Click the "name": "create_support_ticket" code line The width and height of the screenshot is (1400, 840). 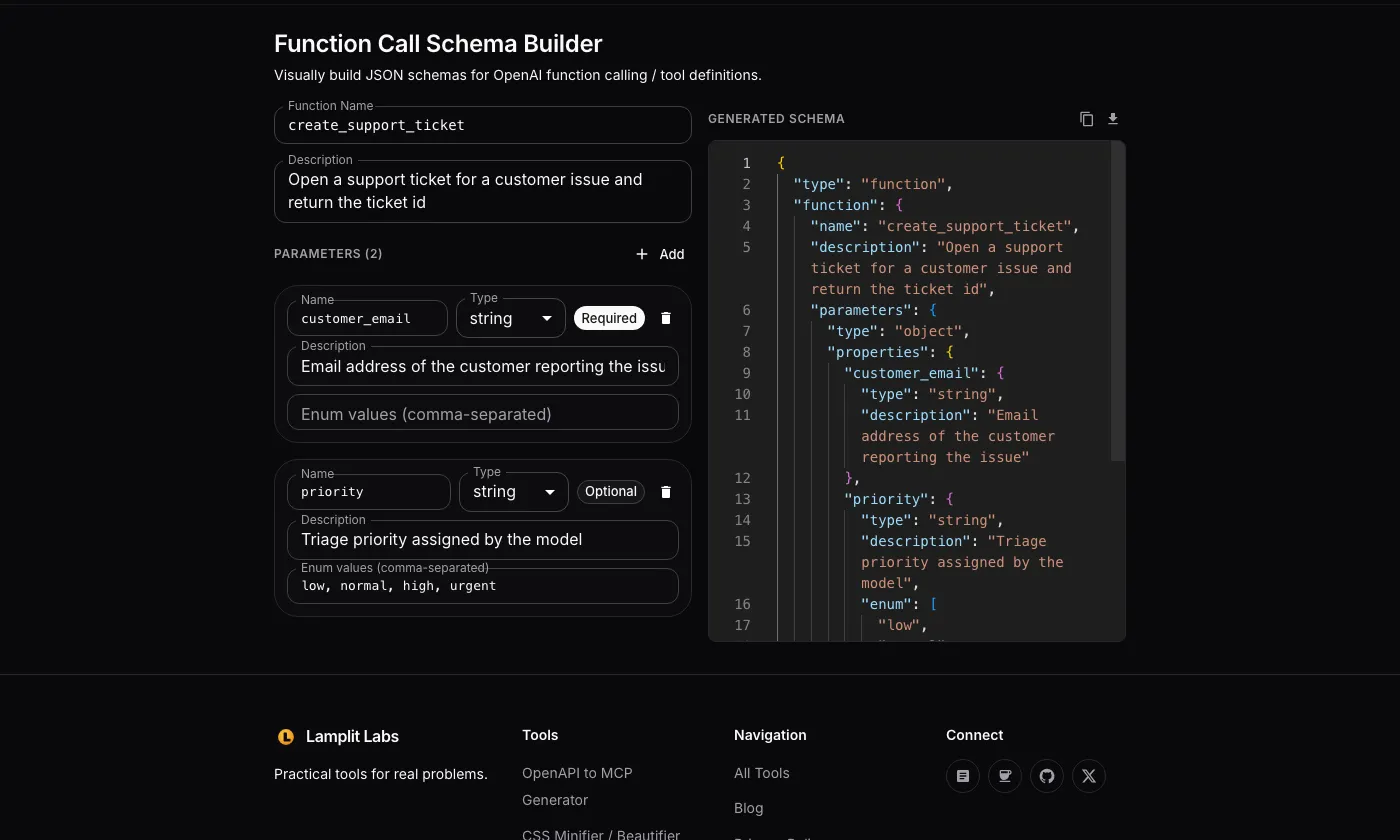pyautogui.click(x=945, y=226)
